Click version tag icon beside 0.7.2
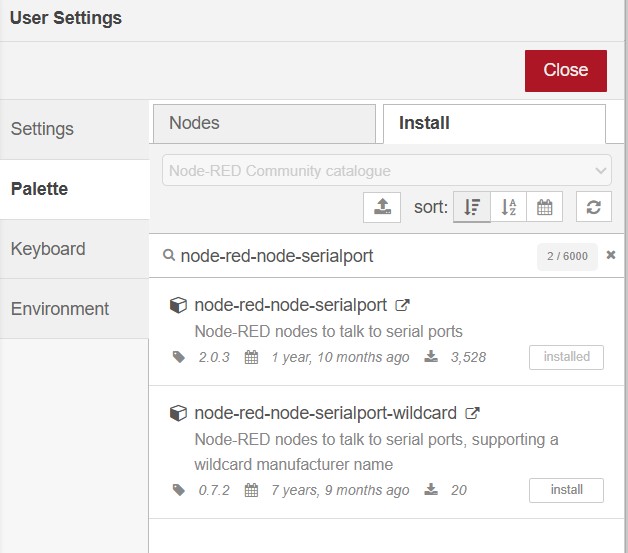 coord(179,490)
